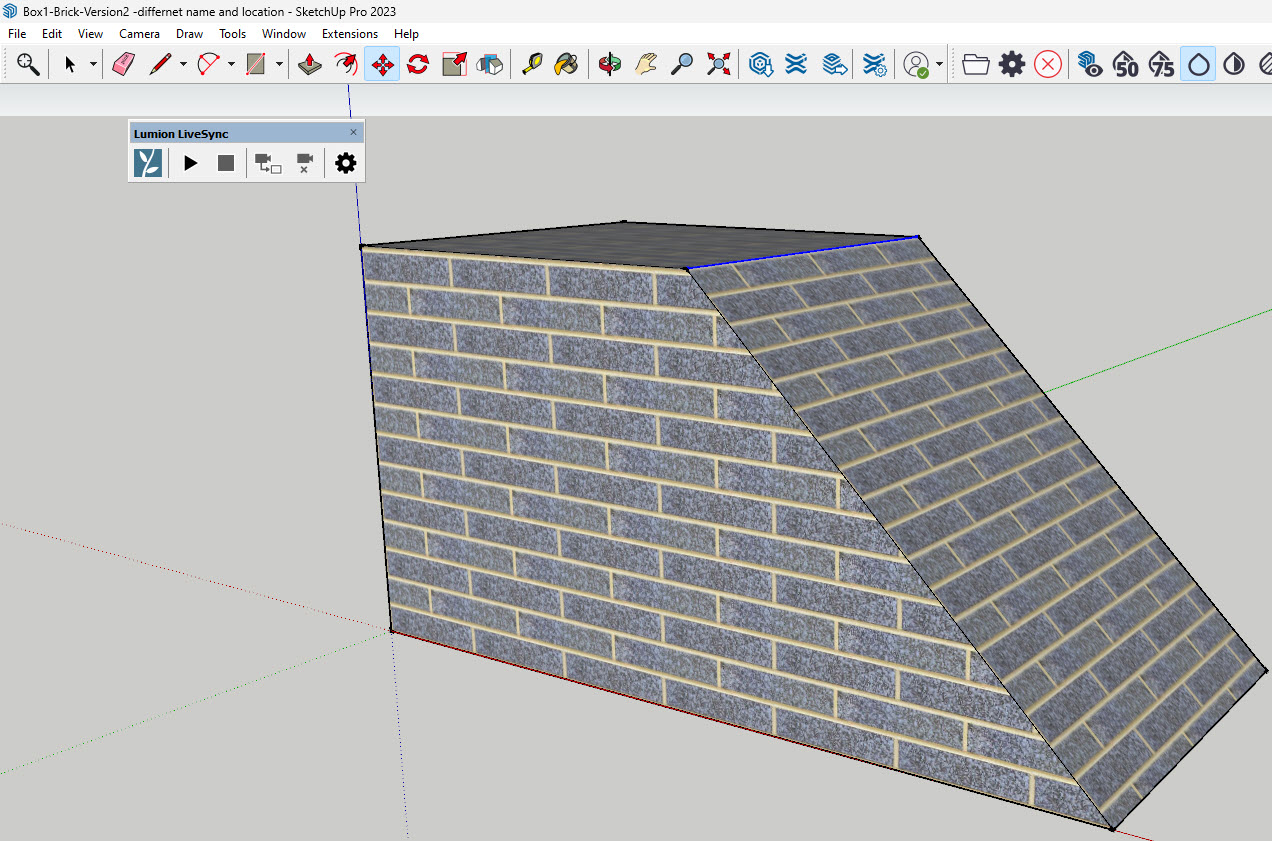Toggle the 75 percent opacity view
The width and height of the screenshot is (1272, 841).
(x=1161, y=65)
